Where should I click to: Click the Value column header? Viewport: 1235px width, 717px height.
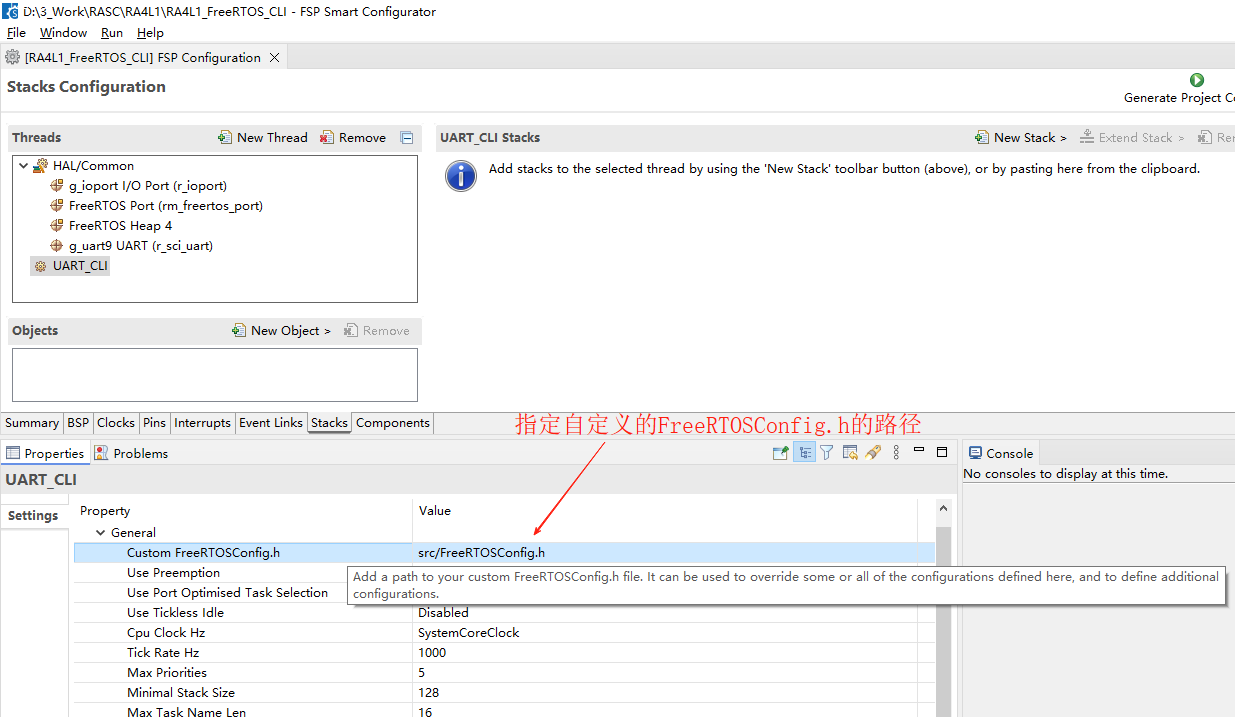tap(434, 511)
